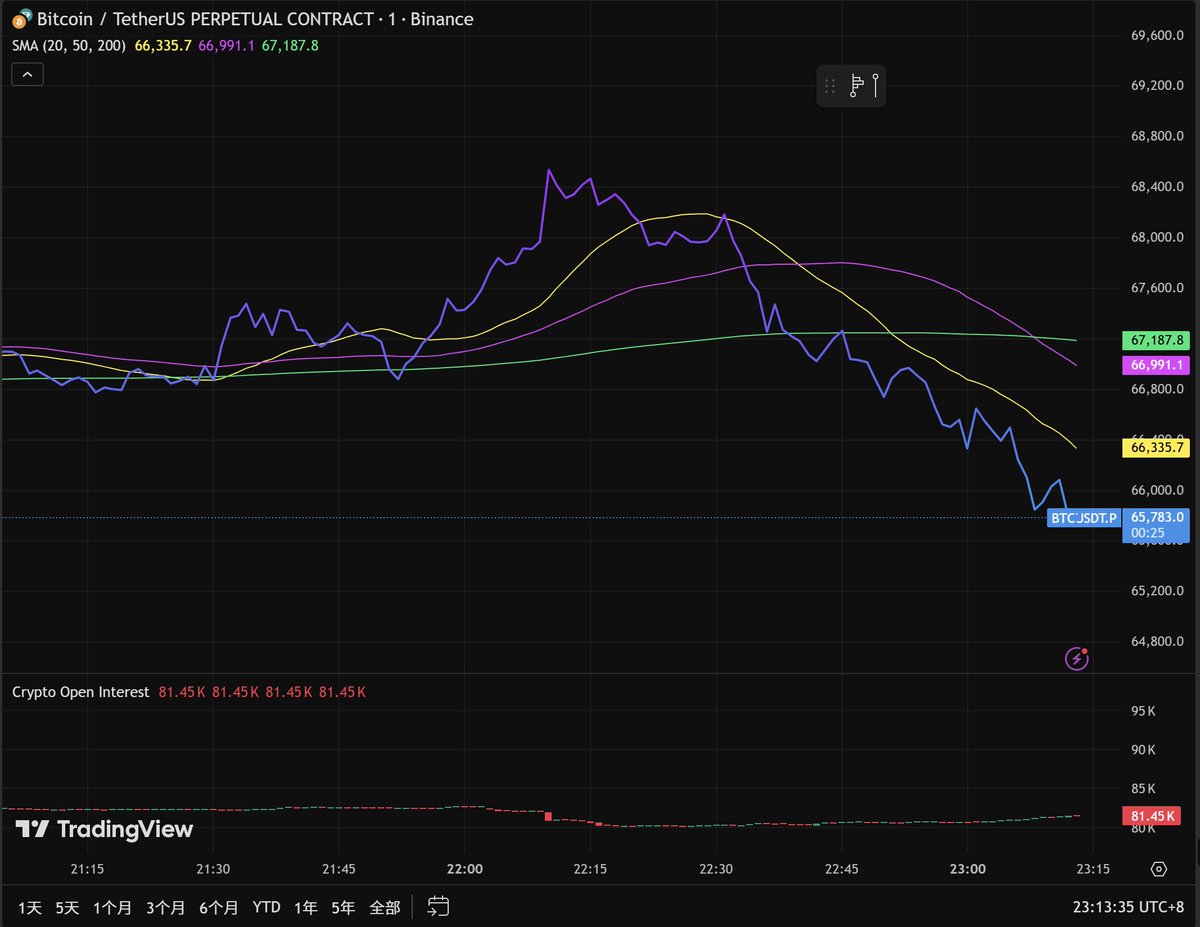The image size is (1200, 927).
Task: Click the 68,400.0 price scale label
Action: tap(1157, 187)
